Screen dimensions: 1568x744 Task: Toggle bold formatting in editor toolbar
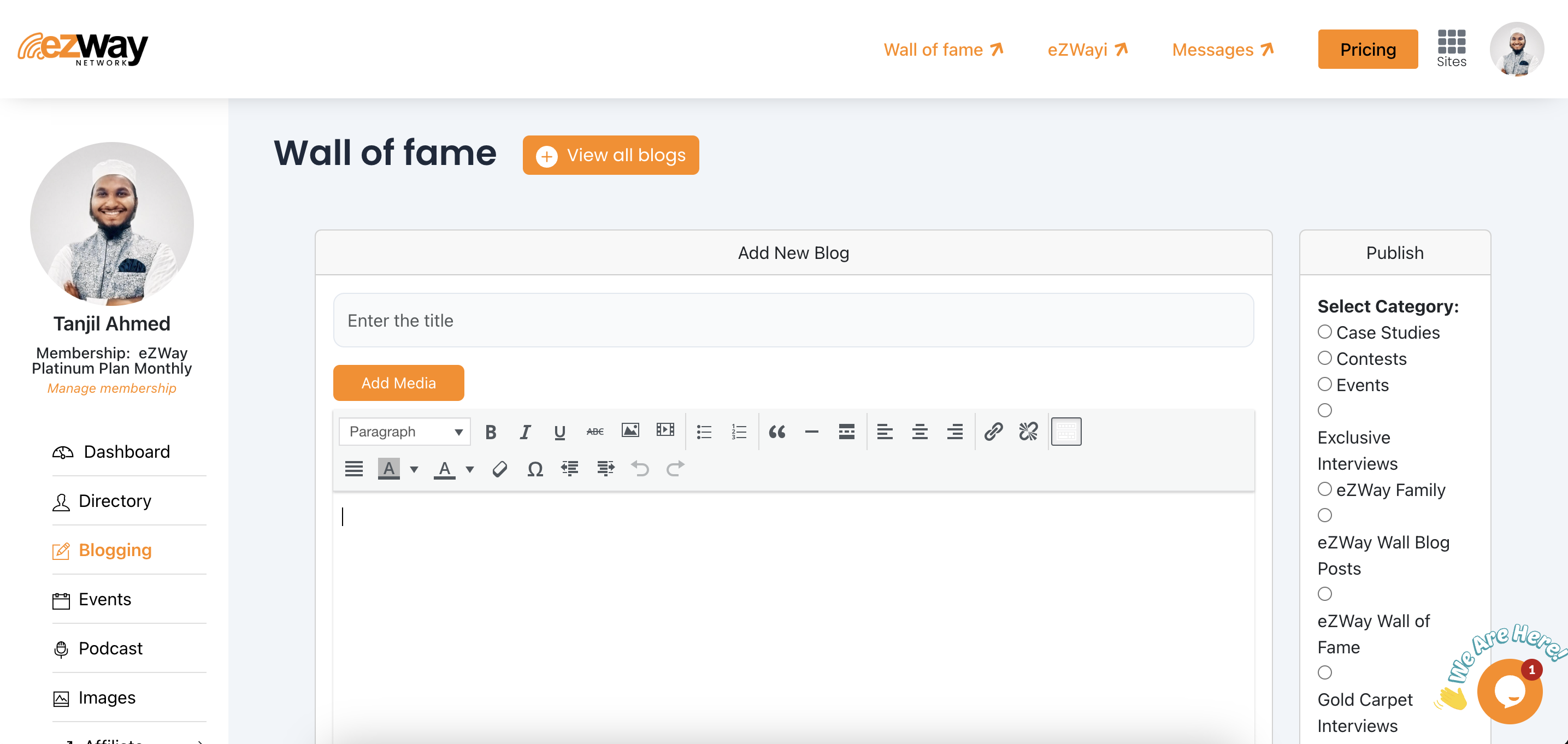(491, 432)
